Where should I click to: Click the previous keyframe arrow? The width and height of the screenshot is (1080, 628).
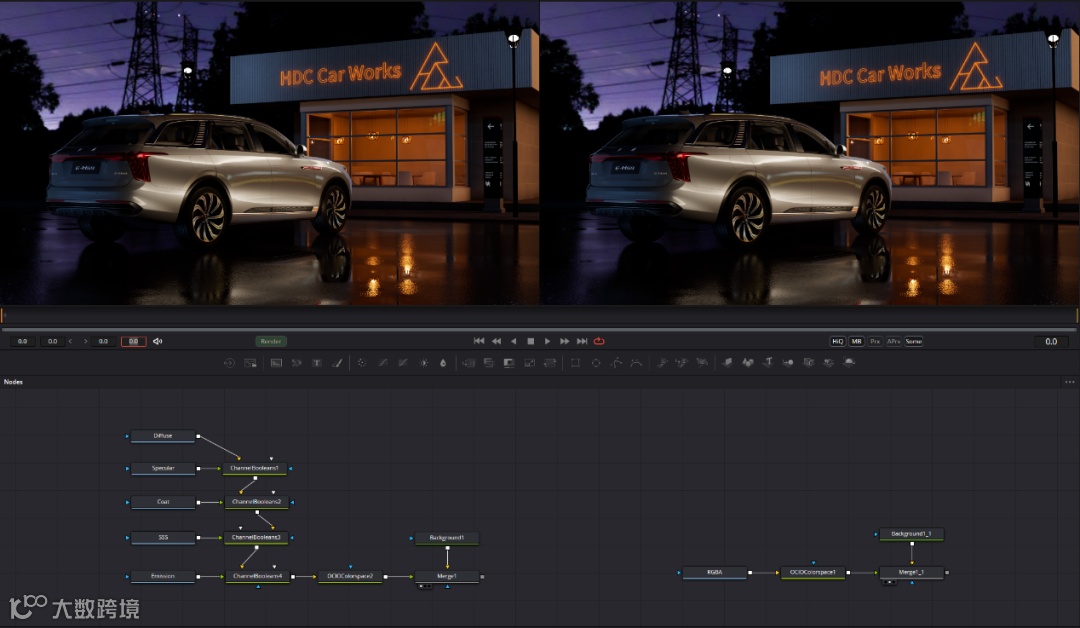pyautogui.click(x=70, y=342)
